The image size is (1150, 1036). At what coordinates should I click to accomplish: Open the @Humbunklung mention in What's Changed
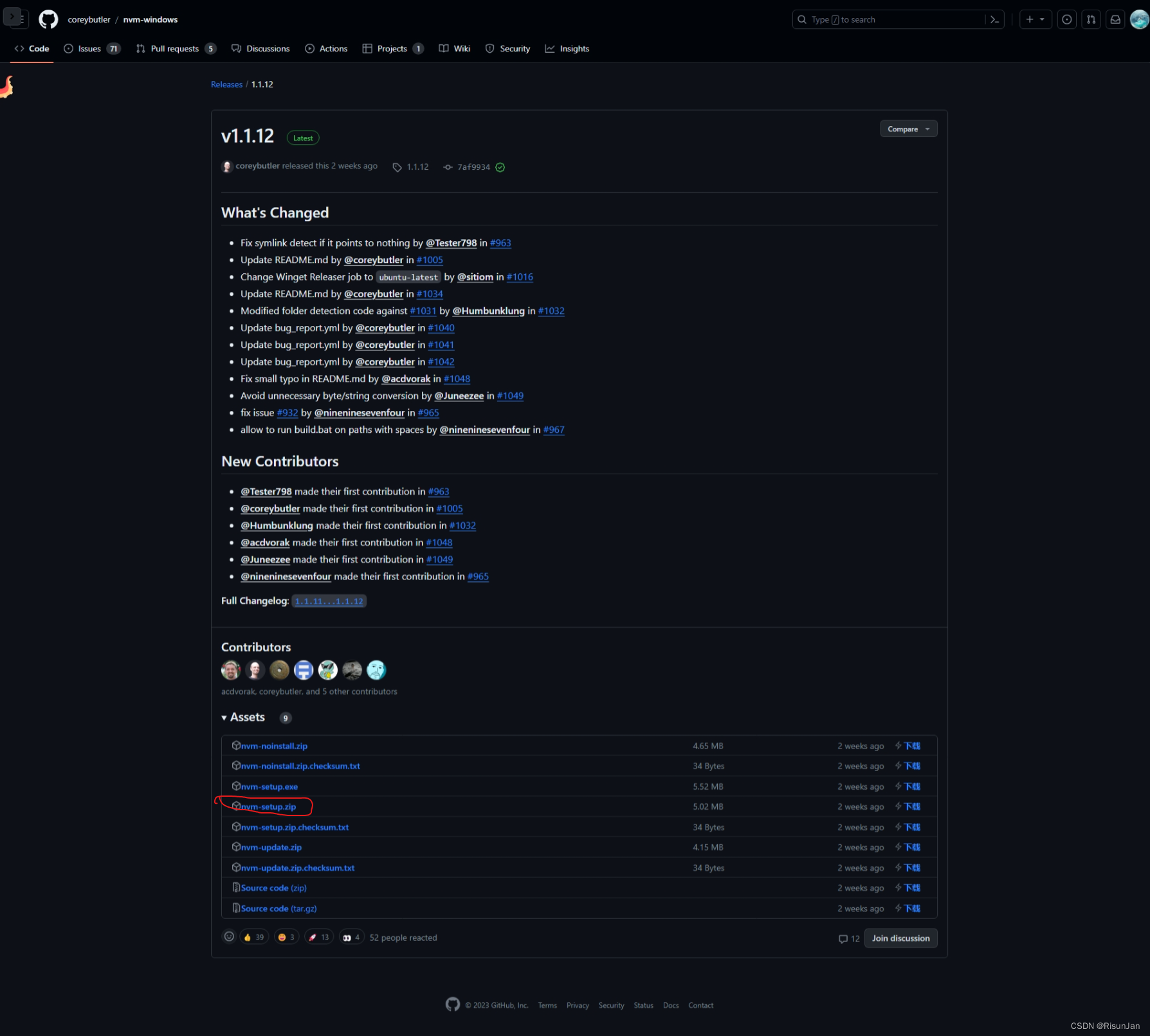click(x=488, y=311)
